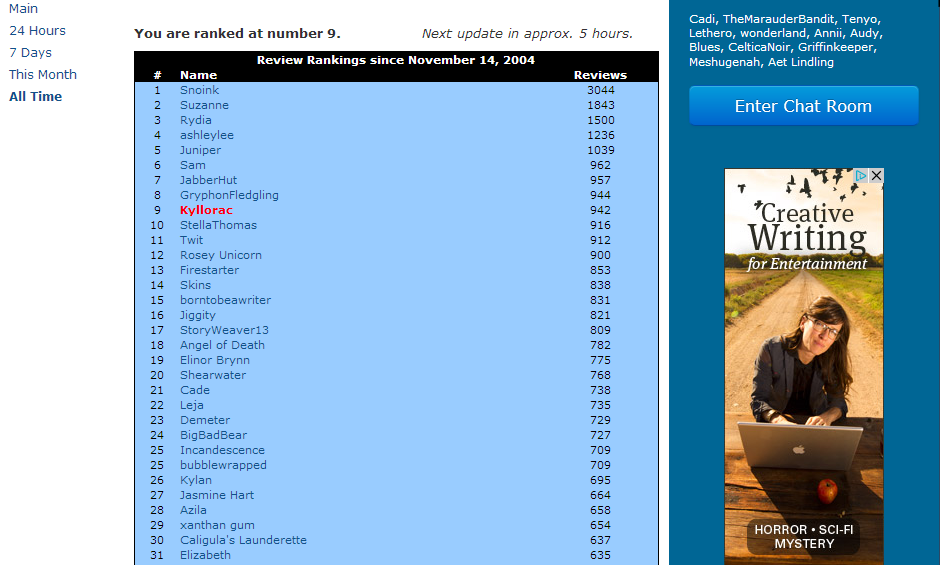Click the red Kyllorac name
This screenshot has width=940, height=565.
[206, 210]
